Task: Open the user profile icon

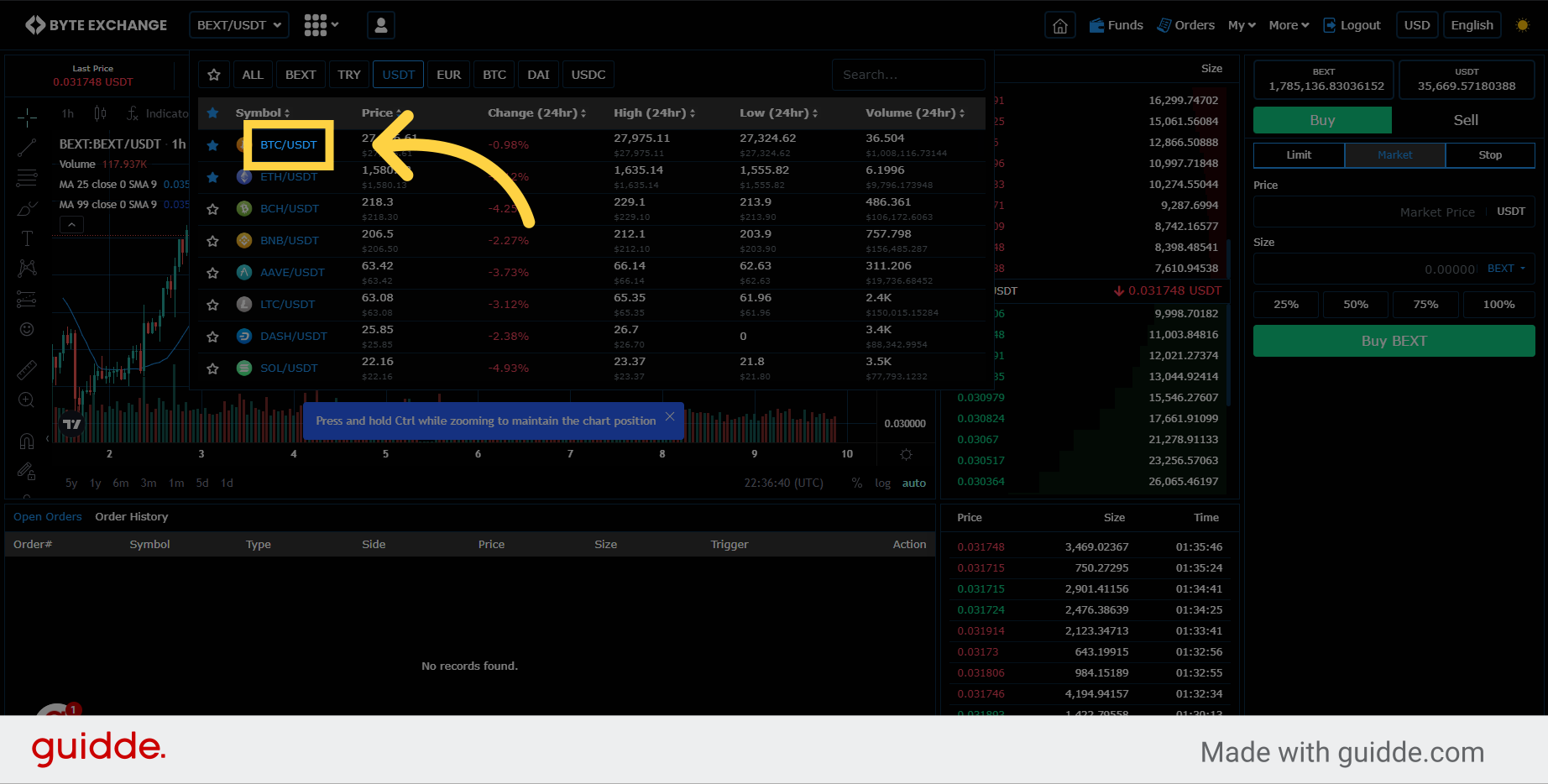Action: (x=381, y=25)
